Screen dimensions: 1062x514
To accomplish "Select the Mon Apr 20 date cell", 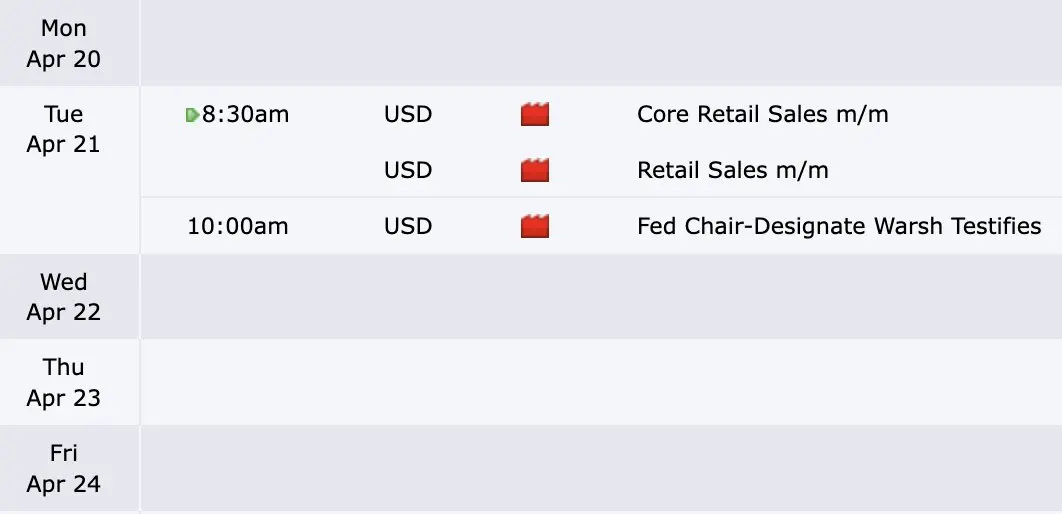I will pos(64,44).
